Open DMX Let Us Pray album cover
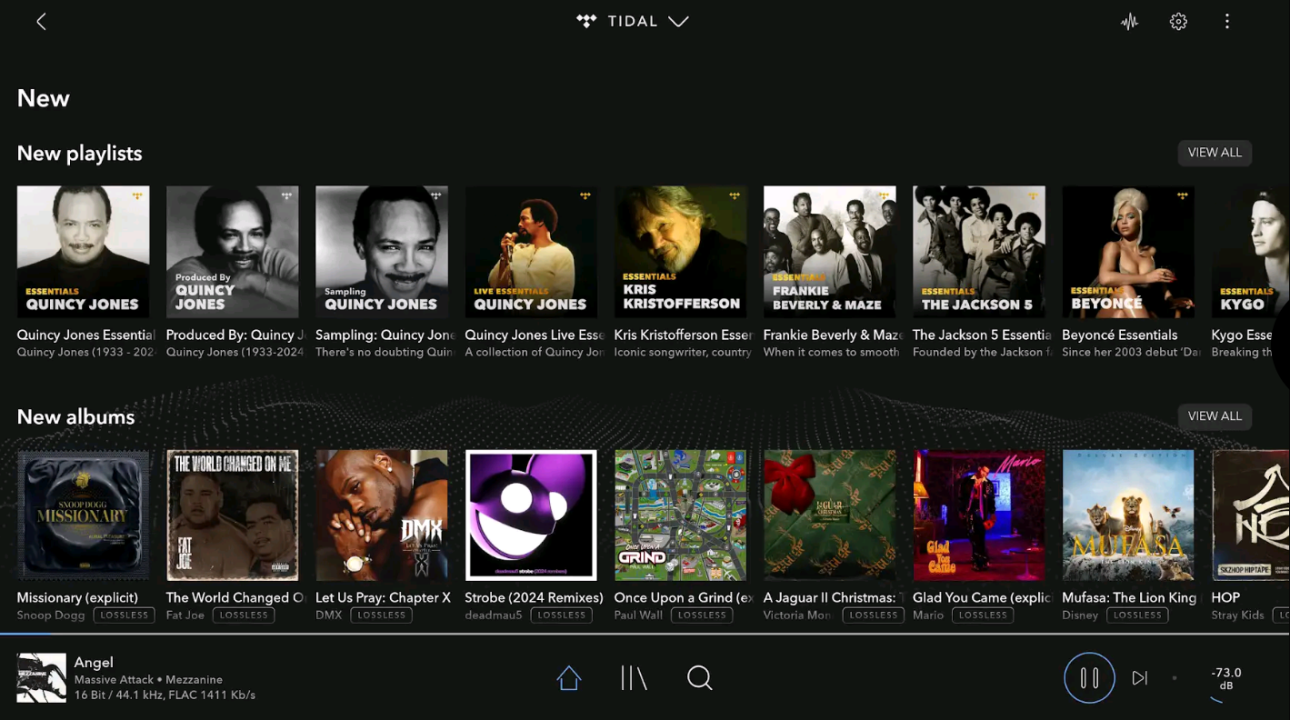This screenshot has height=720, width=1290. point(381,515)
